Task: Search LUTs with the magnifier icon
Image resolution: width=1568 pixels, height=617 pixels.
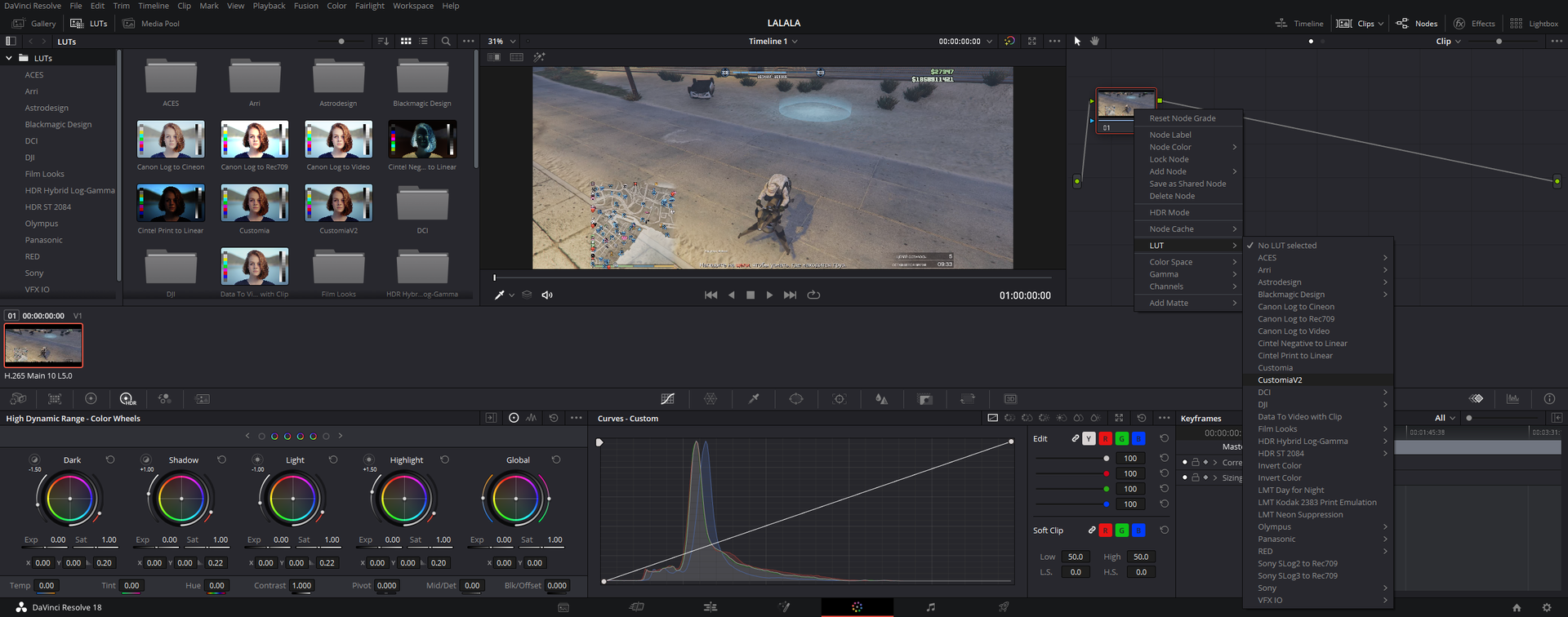Action: pos(446,41)
